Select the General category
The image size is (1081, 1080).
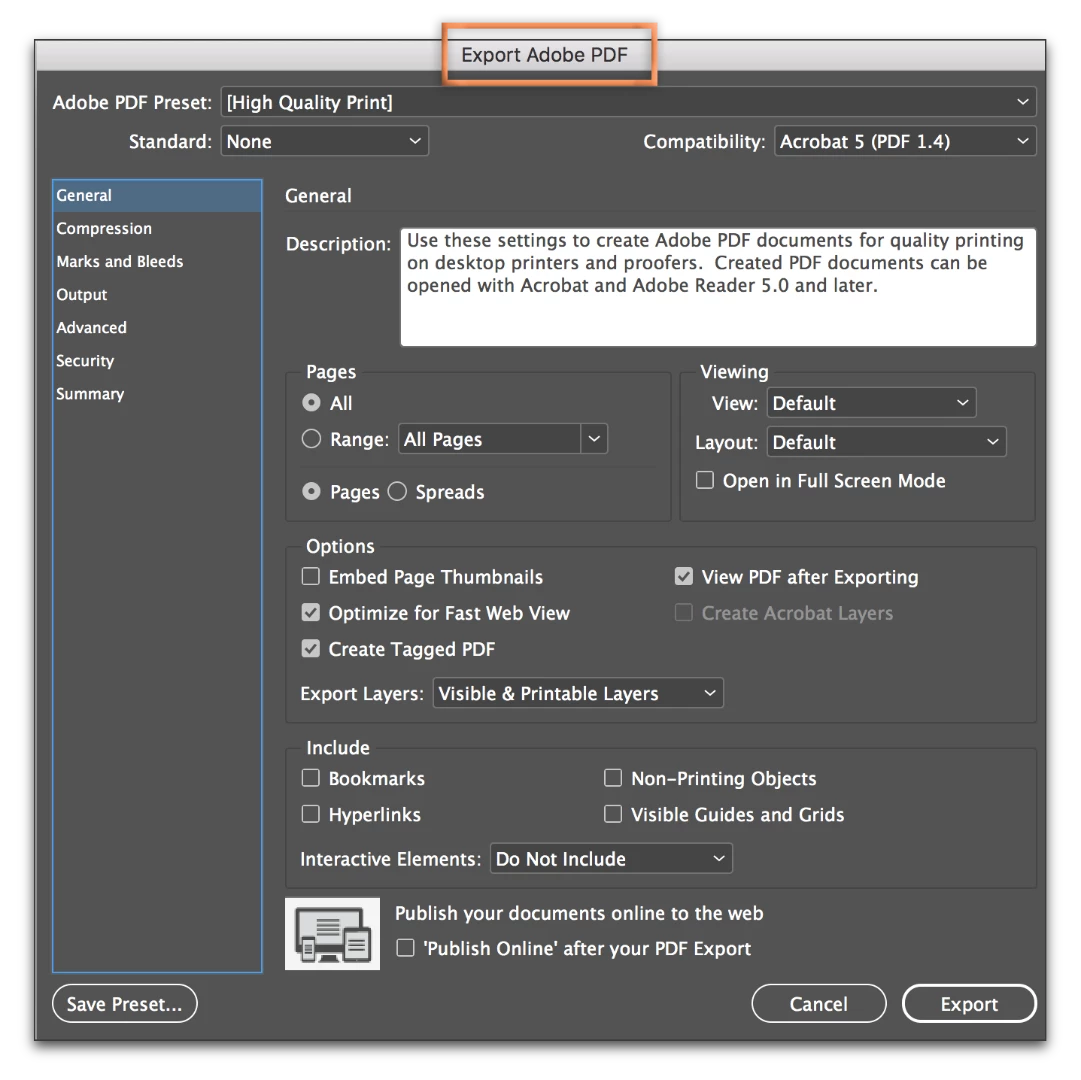157,196
